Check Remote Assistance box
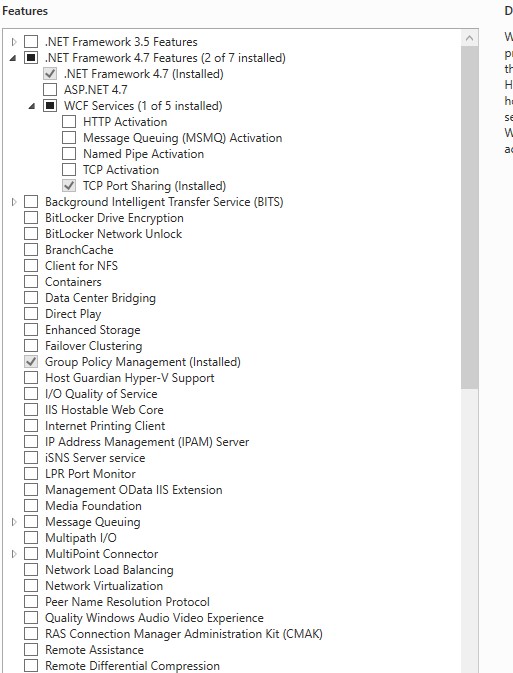 point(31,650)
